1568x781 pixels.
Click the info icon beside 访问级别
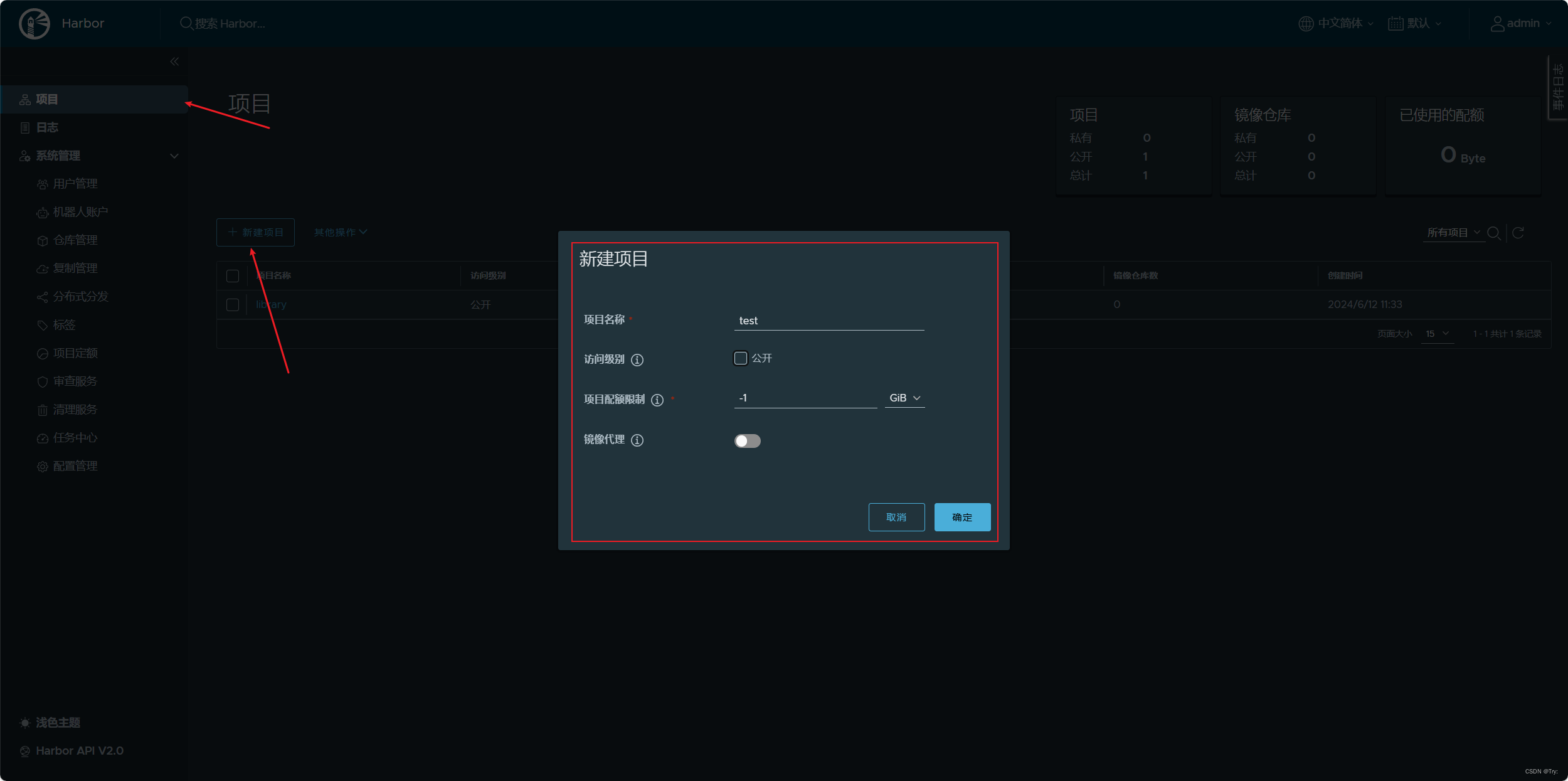(637, 360)
